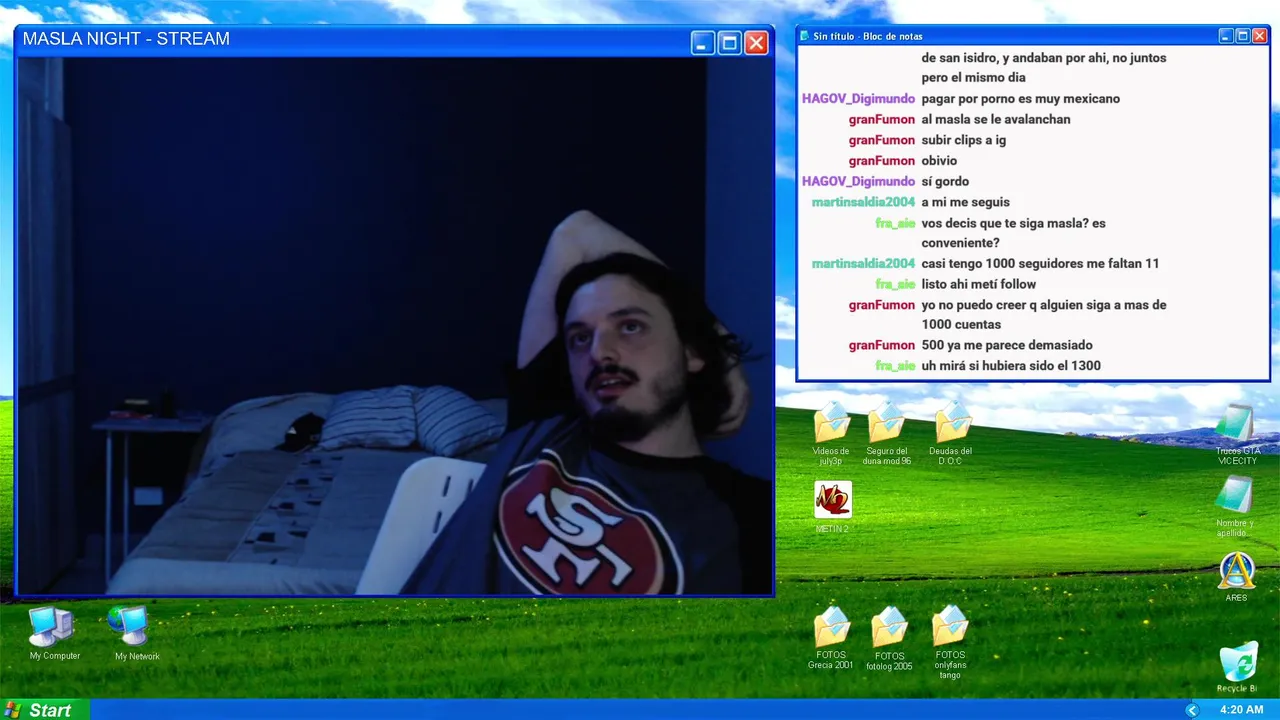Maximize the MASLA NIGHT - STREAM window
This screenshot has height=720, width=1280.
coord(730,43)
